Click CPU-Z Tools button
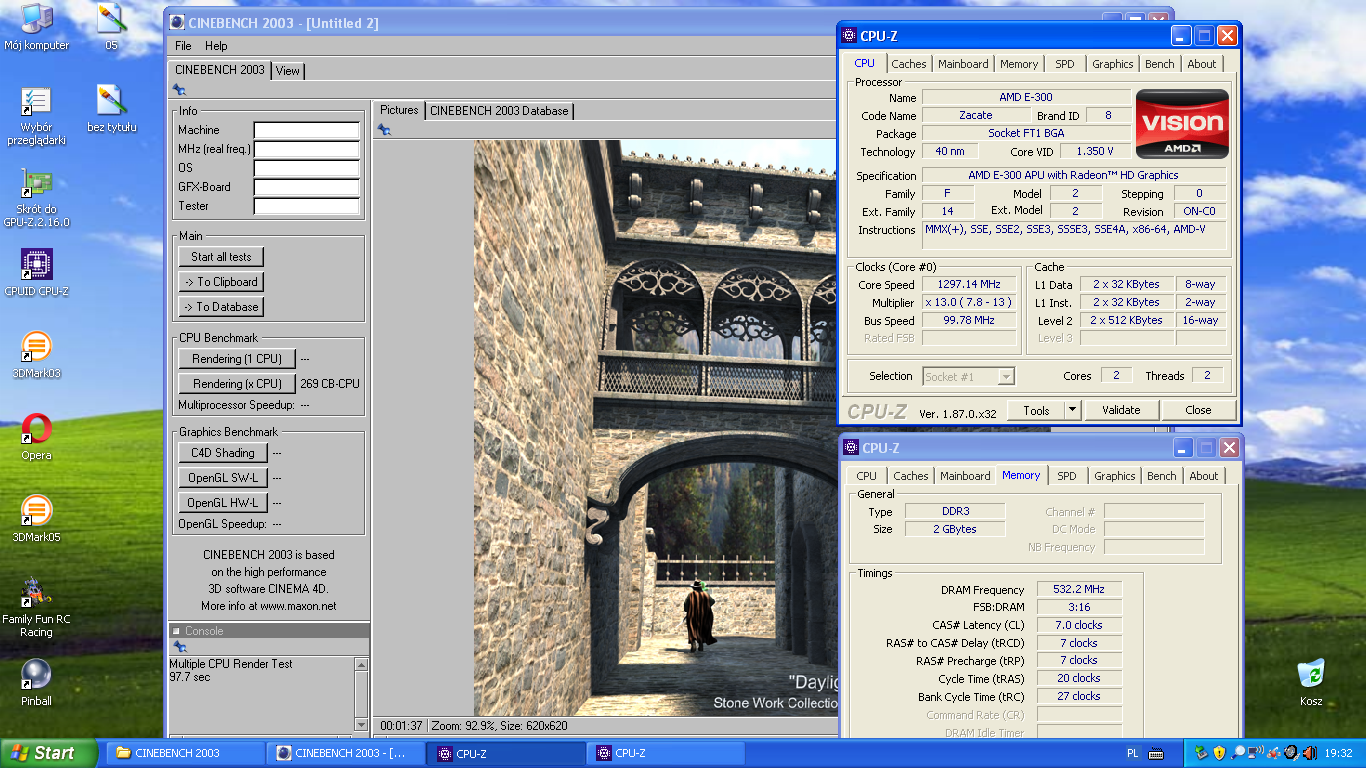 pyautogui.click(x=1036, y=410)
